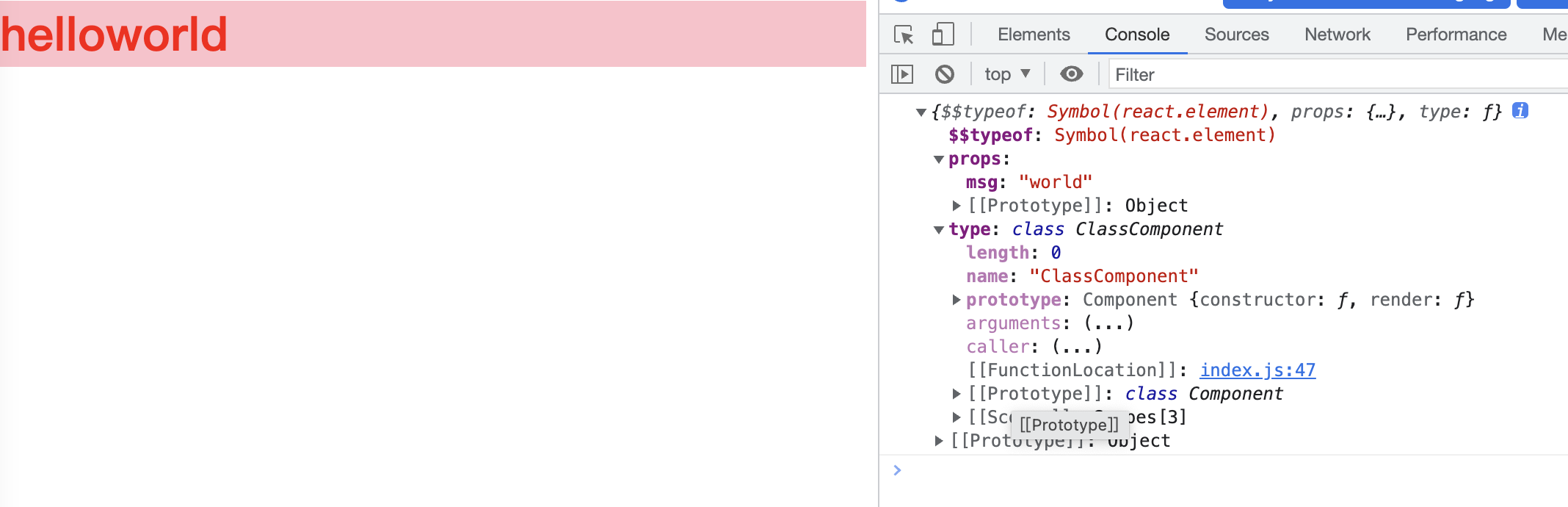Collapse the logged react element object
Screen dimensions: 1568x507
coord(921,112)
